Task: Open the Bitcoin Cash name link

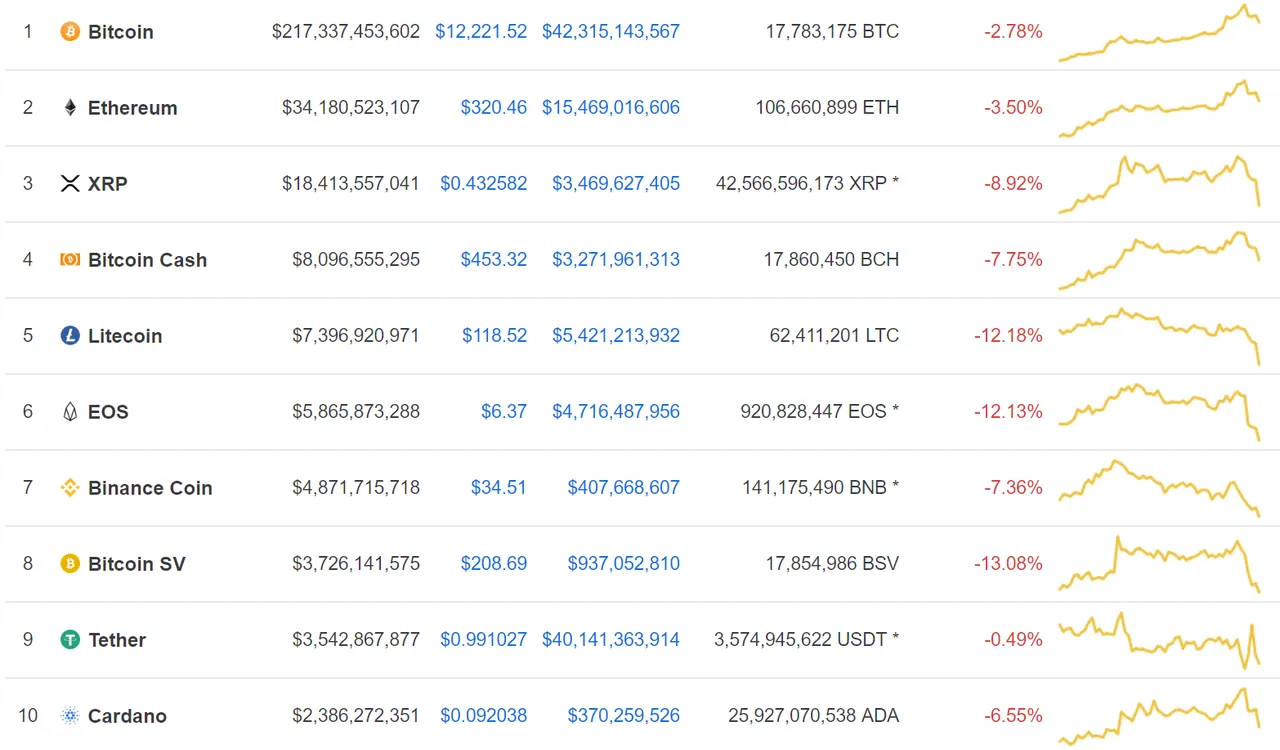Action: [x=148, y=260]
